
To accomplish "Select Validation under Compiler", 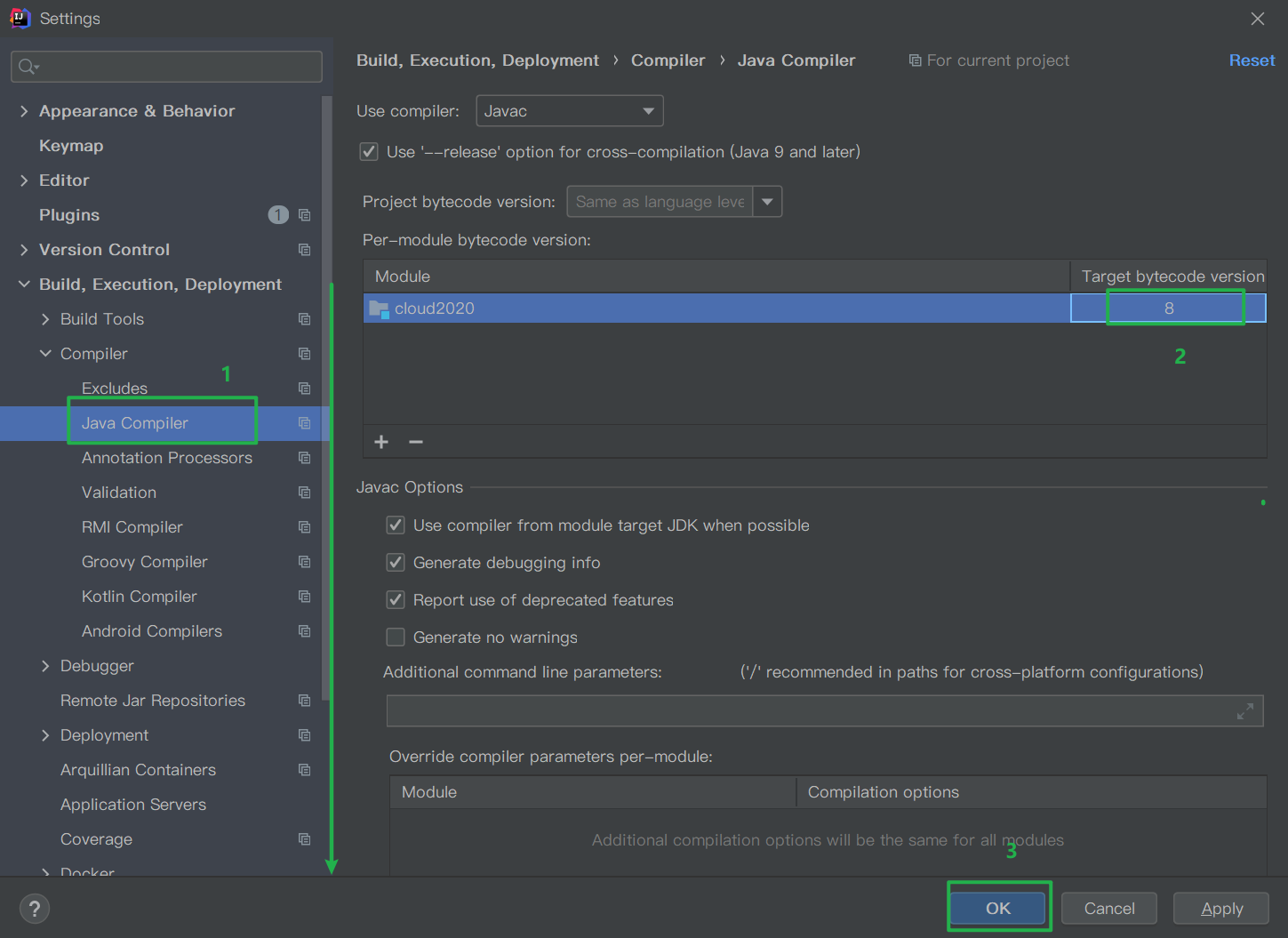I will [x=119, y=493].
